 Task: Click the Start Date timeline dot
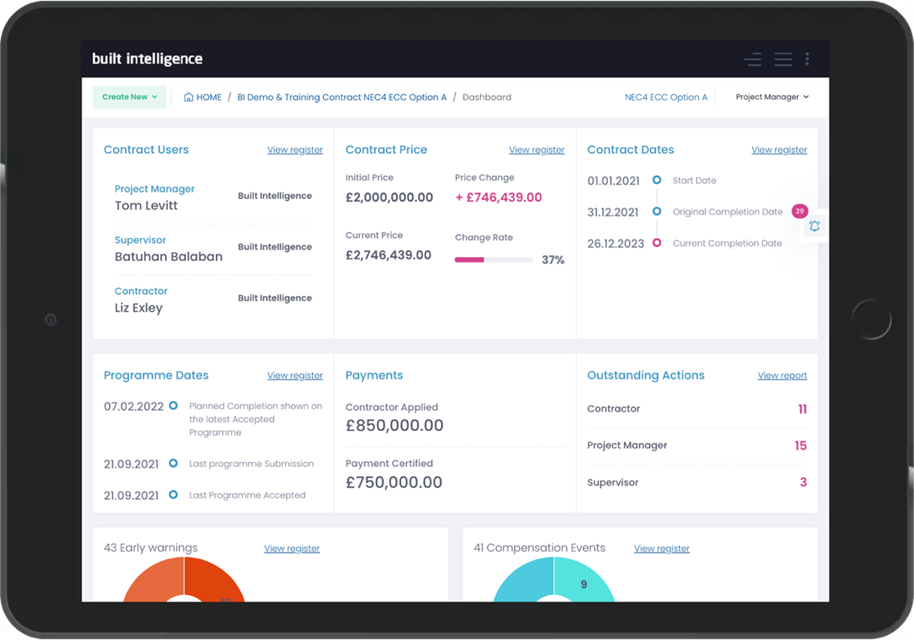657,180
